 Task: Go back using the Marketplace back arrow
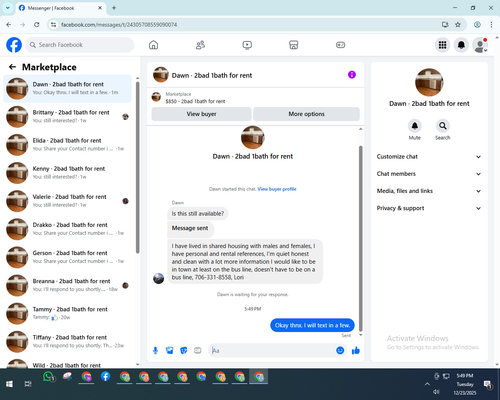point(12,67)
